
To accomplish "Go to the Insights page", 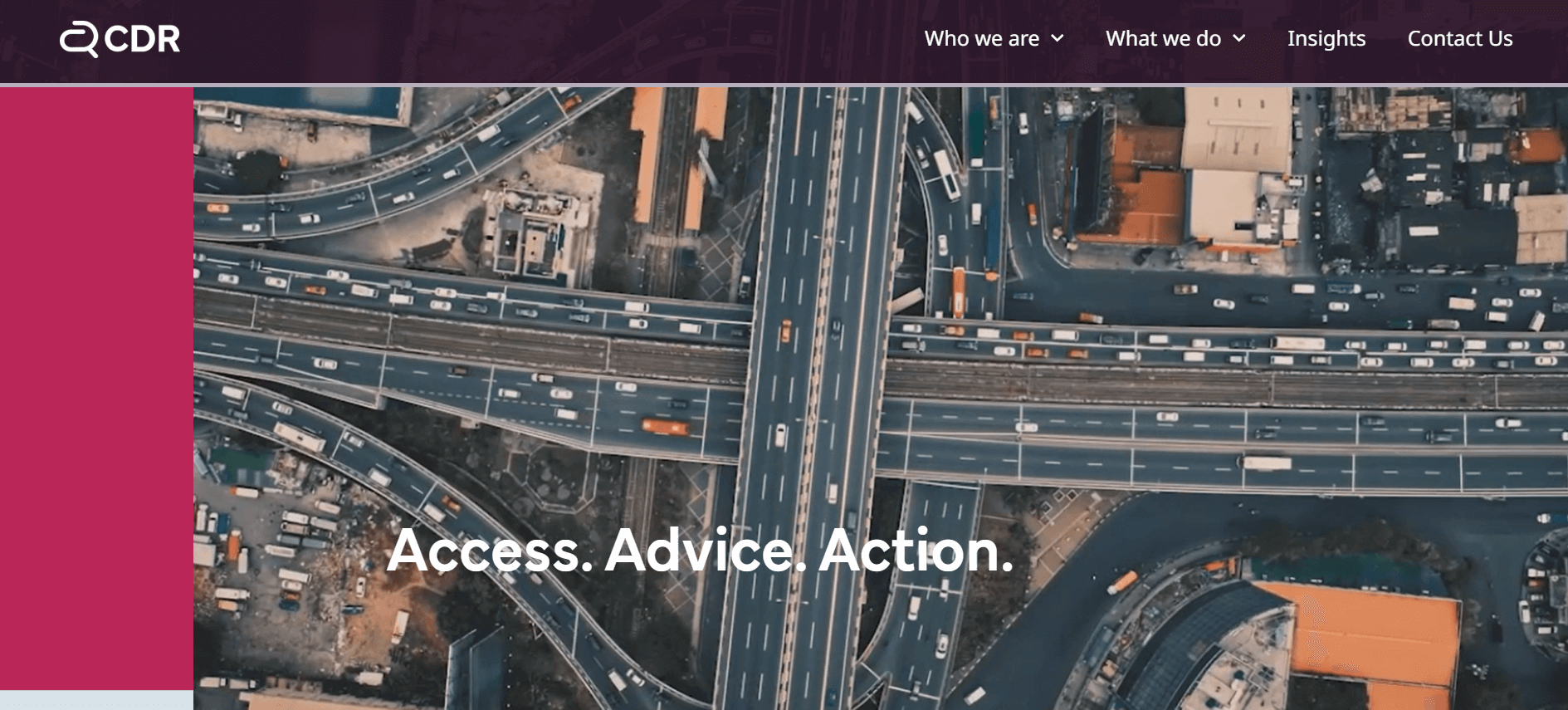I will (1326, 38).
